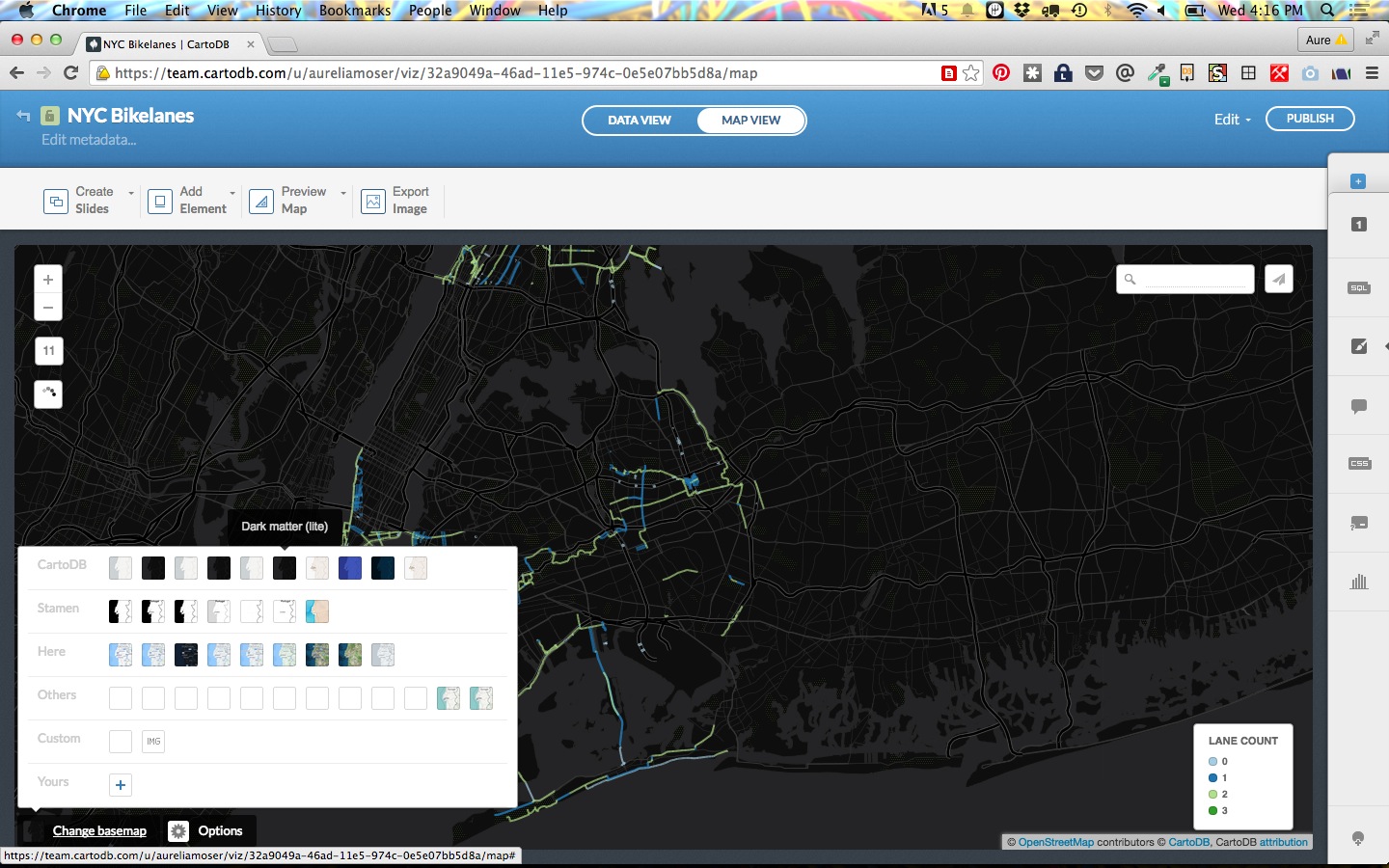This screenshot has width=1389, height=868.
Task: Click the Create Slides icon
Action: (x=56, y=201)
